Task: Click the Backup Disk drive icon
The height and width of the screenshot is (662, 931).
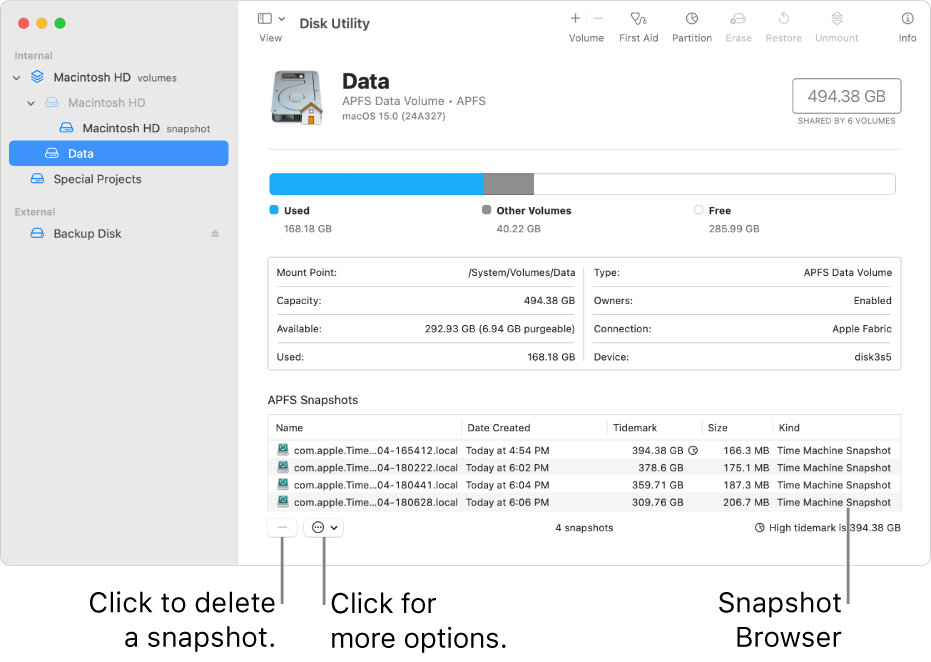Action: tap(37, 233)
